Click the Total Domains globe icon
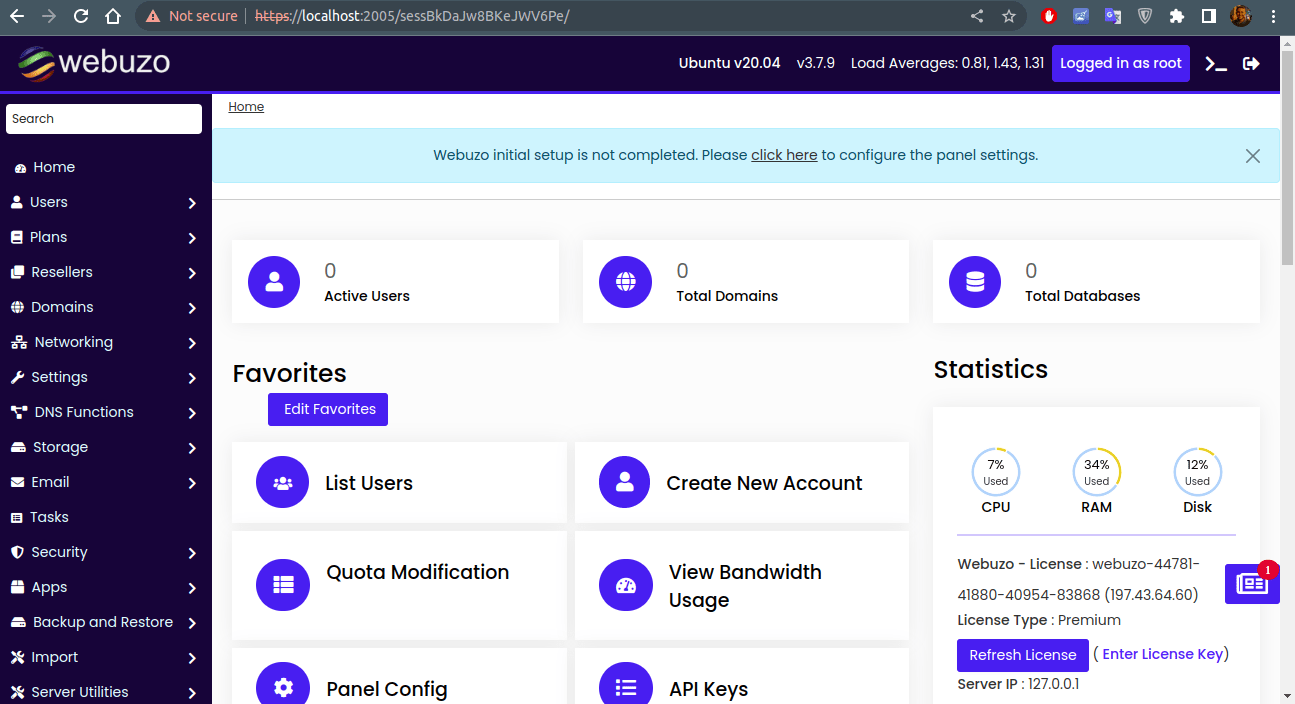Viewport: 1295px width, 704px height. click(625, 282)
